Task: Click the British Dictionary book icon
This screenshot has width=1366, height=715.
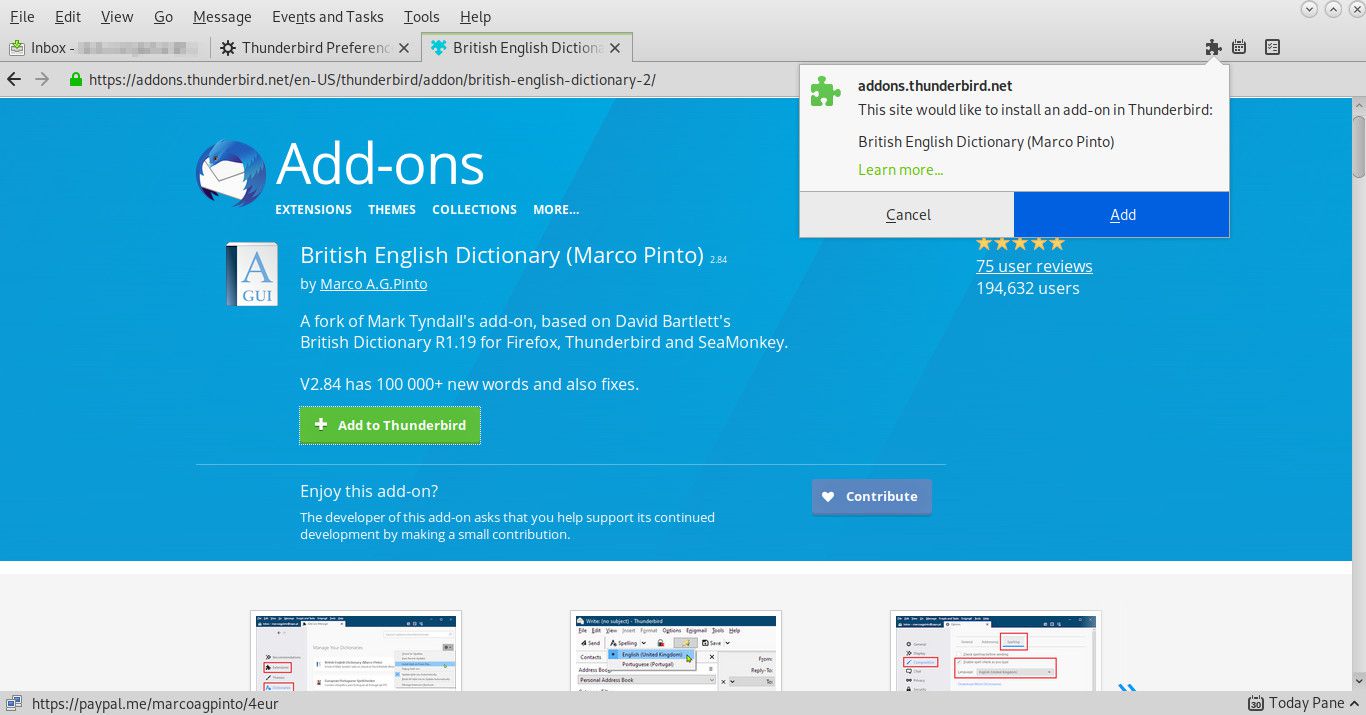Action: point(251,273)
